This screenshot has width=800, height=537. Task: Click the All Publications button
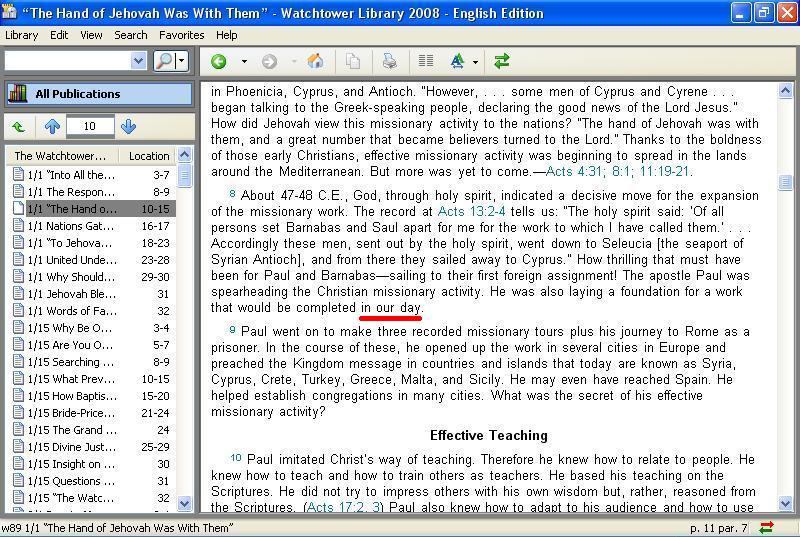pyautogui.click(x=98, y=94)
